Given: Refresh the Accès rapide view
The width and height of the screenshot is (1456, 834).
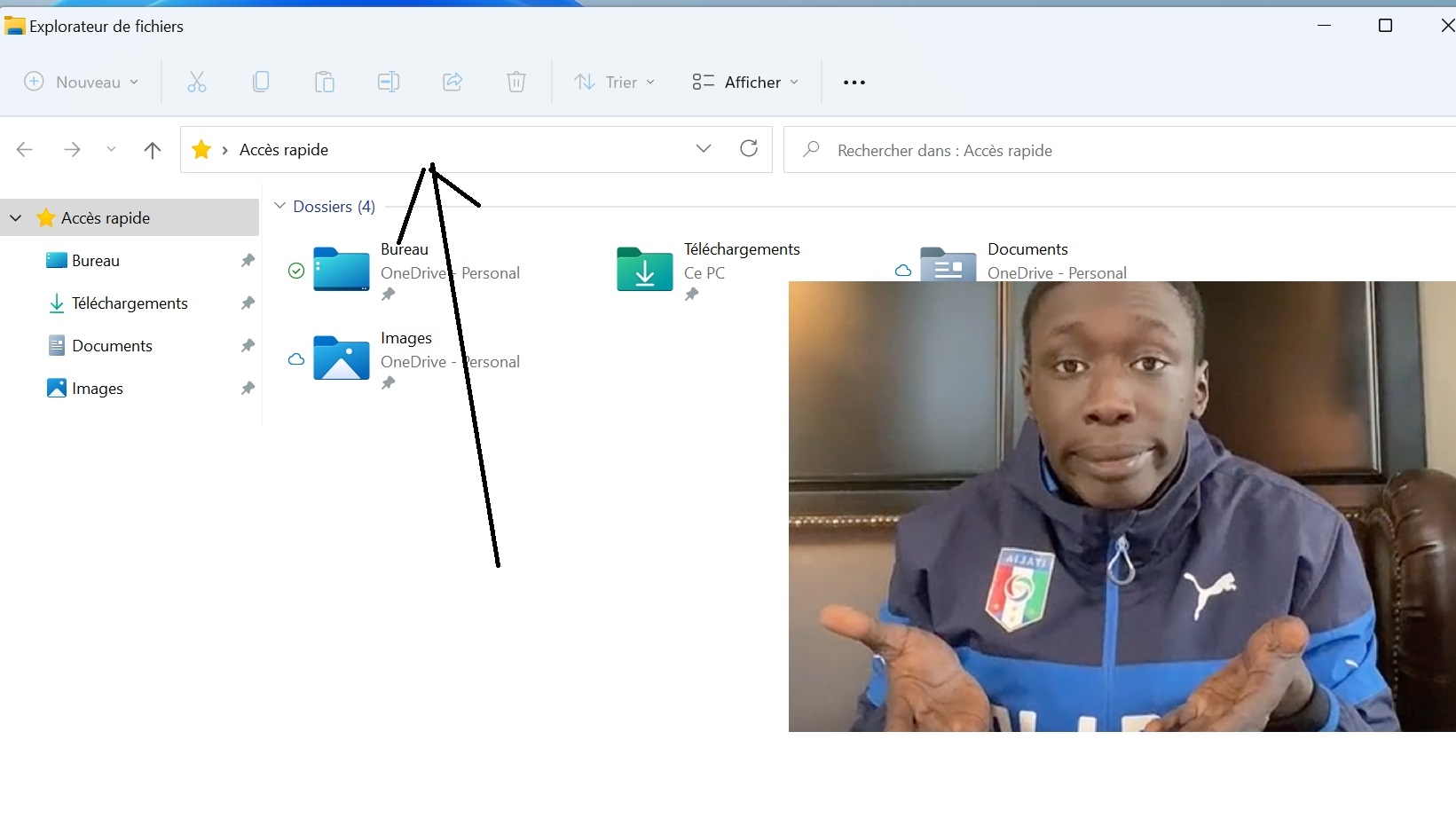Looking at the screenshot, I should 749,149.
